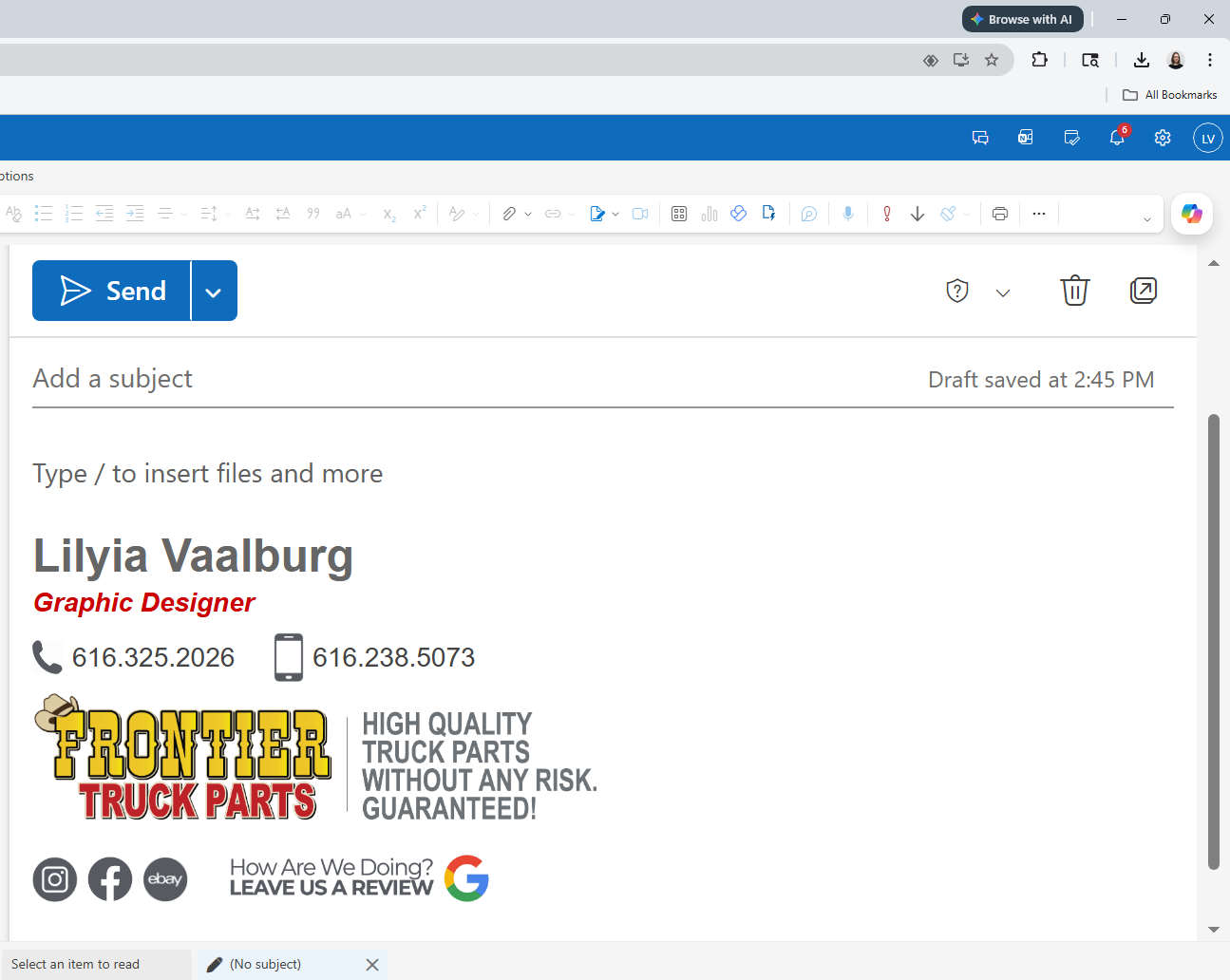The image size is (1230, 980).
Task: Click the Loop component icon
Action: click(738, 214)
